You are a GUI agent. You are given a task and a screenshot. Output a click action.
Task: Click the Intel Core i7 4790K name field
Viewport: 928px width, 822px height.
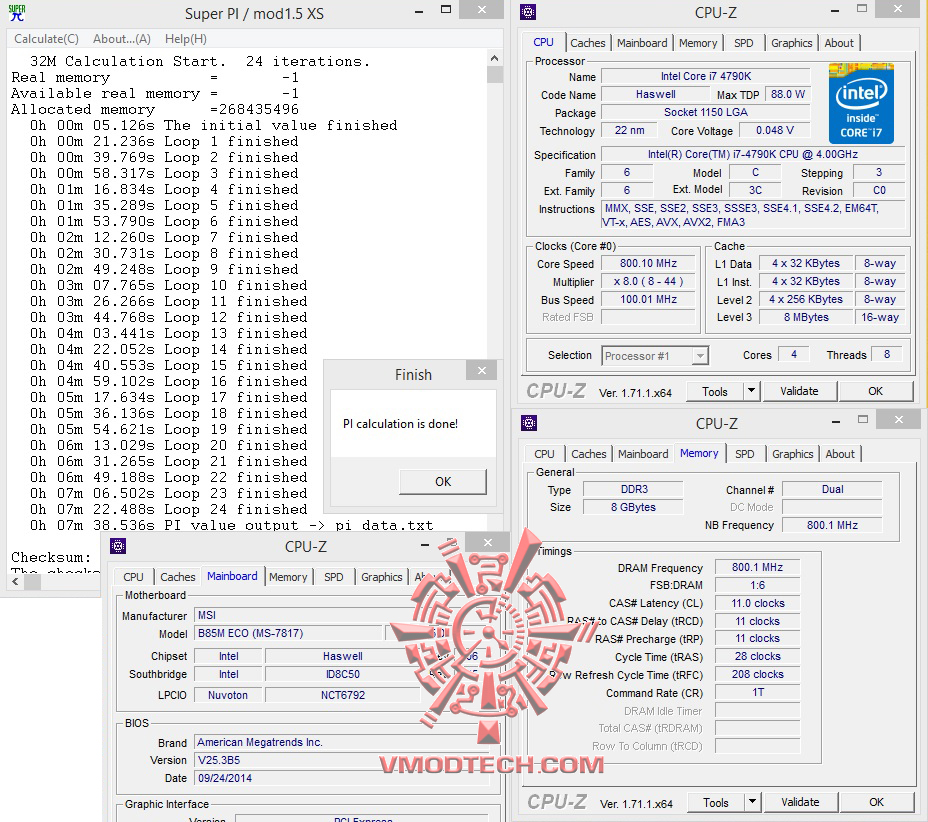(705, 76)
